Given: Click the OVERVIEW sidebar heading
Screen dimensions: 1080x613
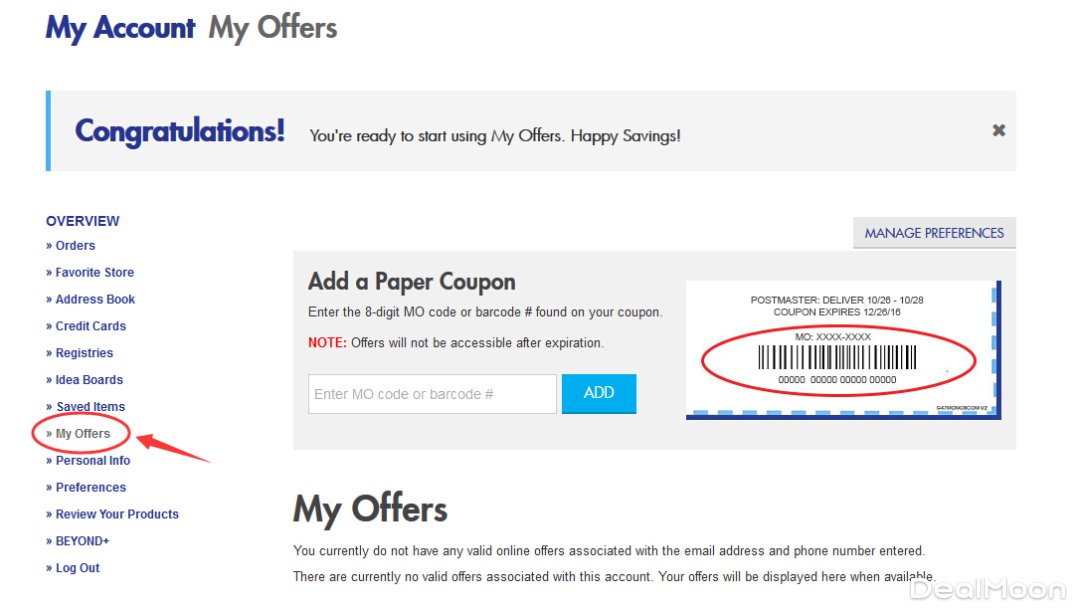Looking at the screenshot, I should click(83, 221).
